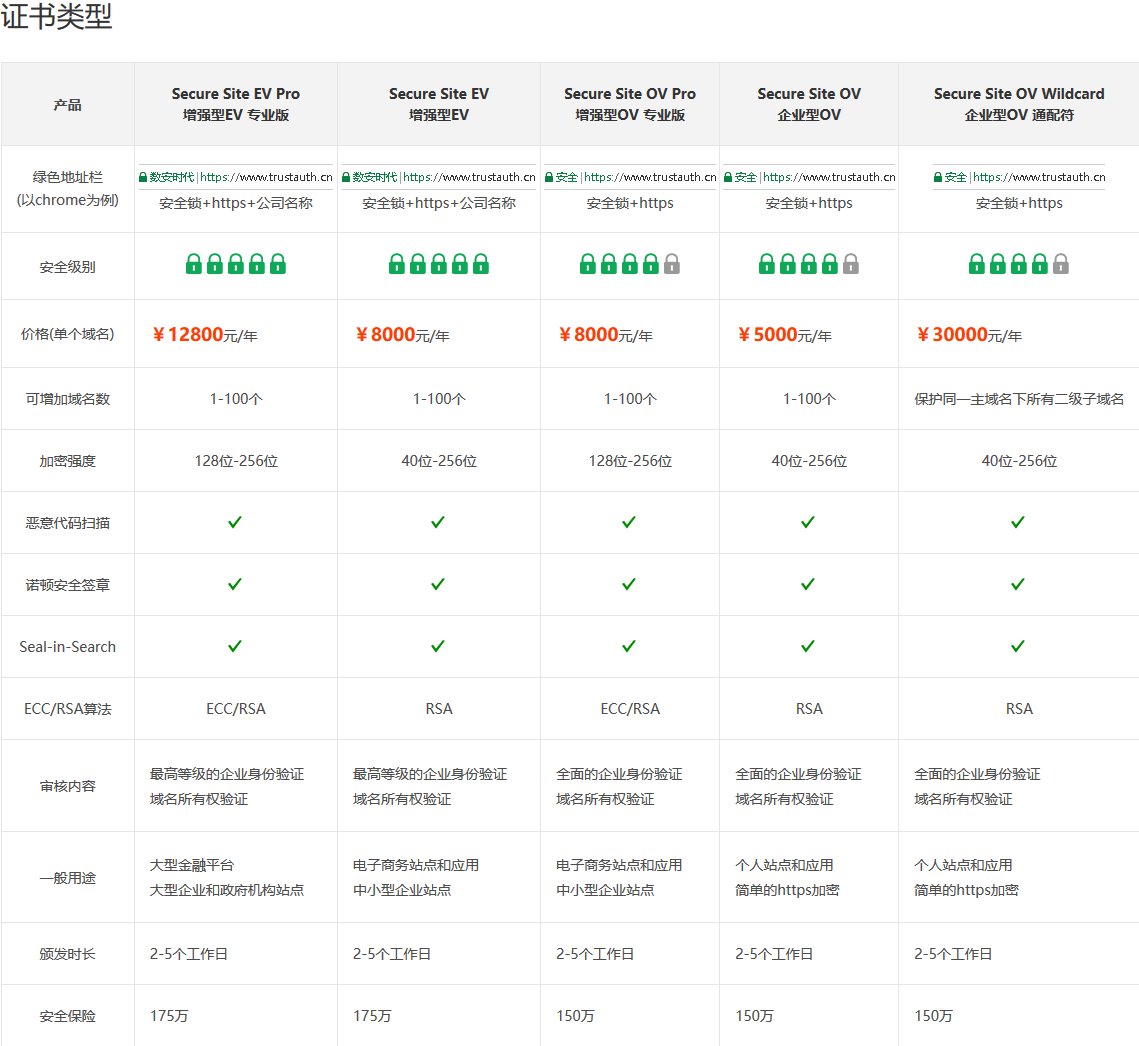Click the 可增加域名数 row label
Screen dimensions: 1139x1046
[x=68, y=399]
